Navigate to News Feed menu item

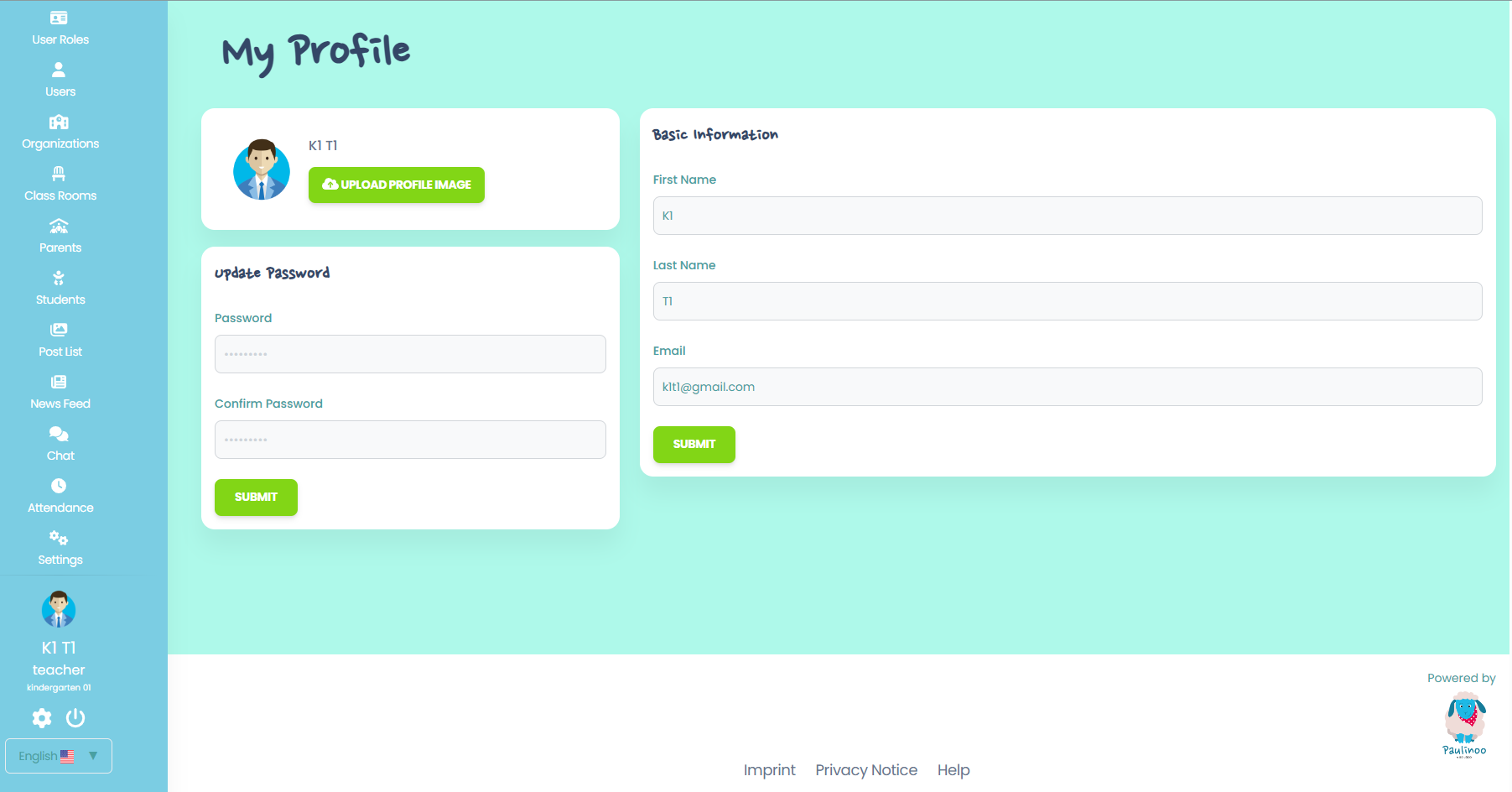pyautogui.click(x=60, y=404)
